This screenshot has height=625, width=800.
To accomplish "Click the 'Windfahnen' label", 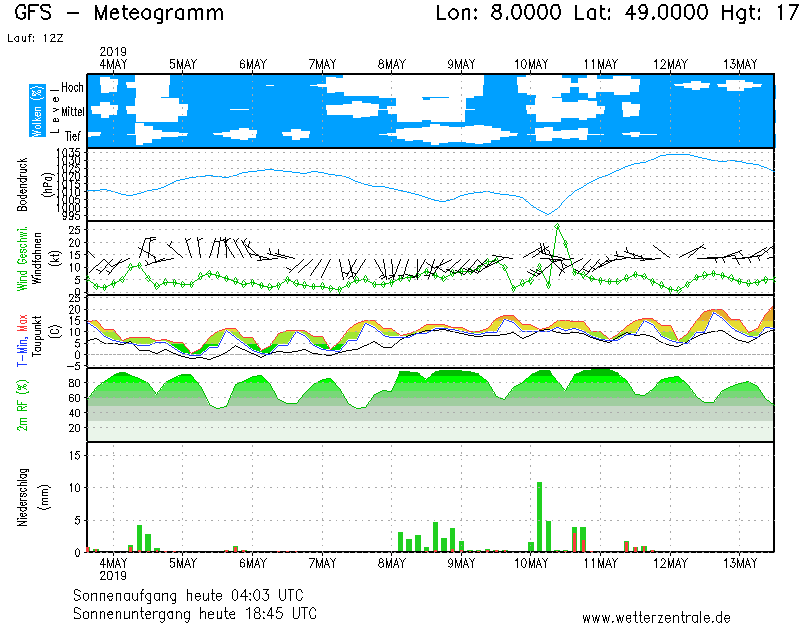I will tap(37, 259).
